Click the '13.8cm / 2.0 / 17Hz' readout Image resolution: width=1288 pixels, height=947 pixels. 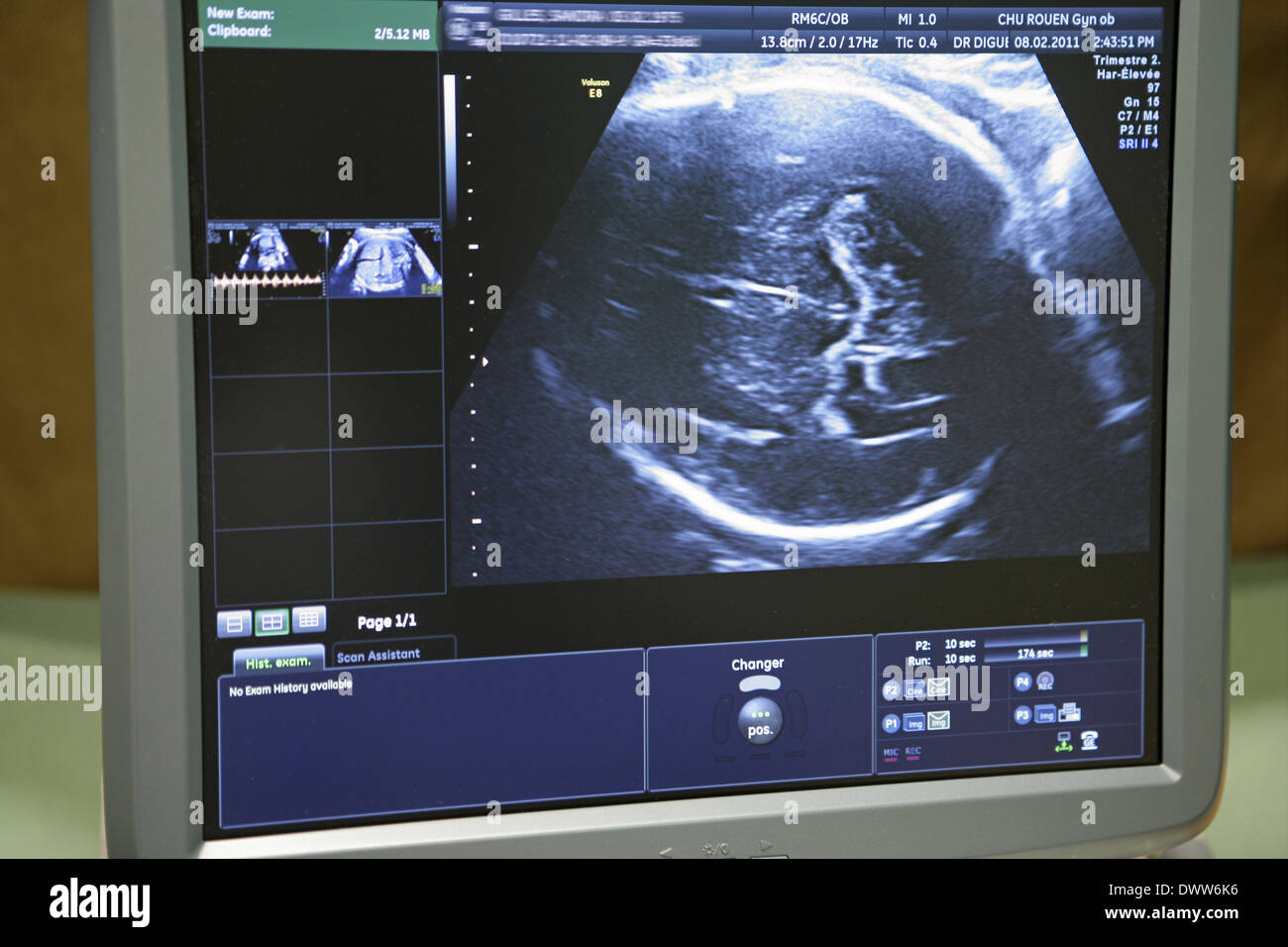click(x=818, y=43)
